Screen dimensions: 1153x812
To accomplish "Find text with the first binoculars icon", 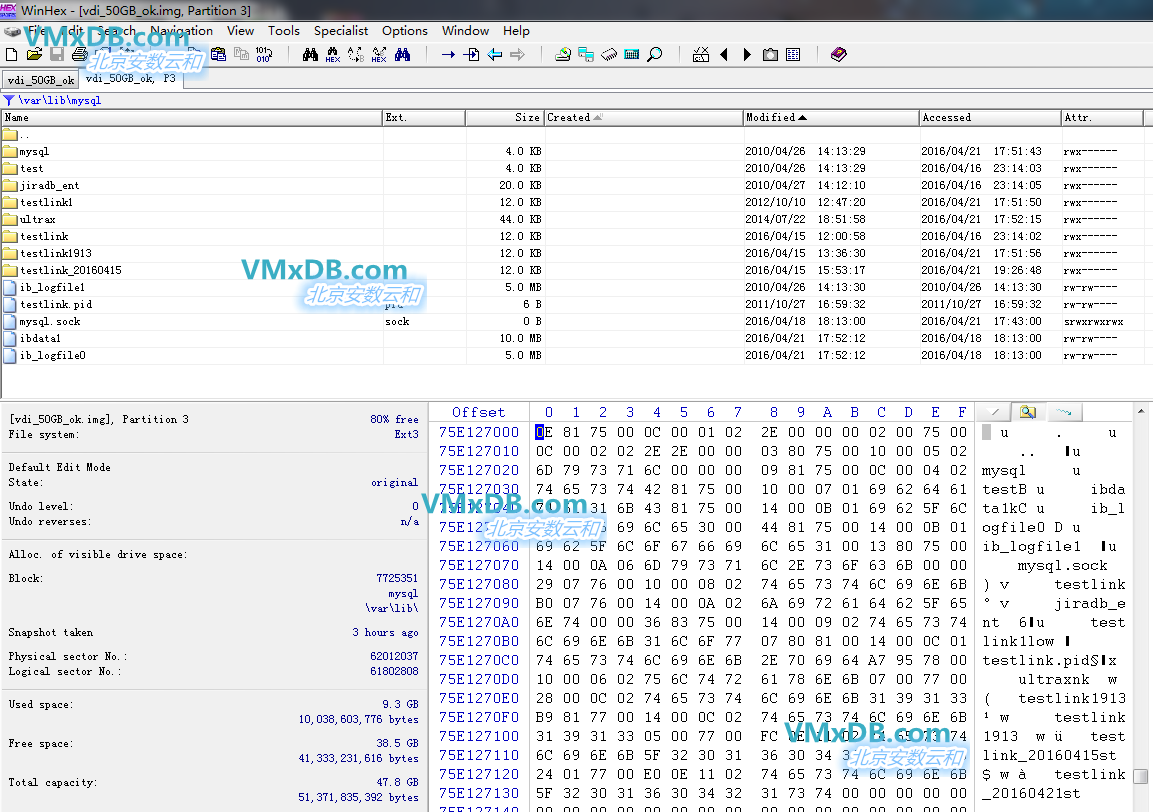I will tap(310, 54).
